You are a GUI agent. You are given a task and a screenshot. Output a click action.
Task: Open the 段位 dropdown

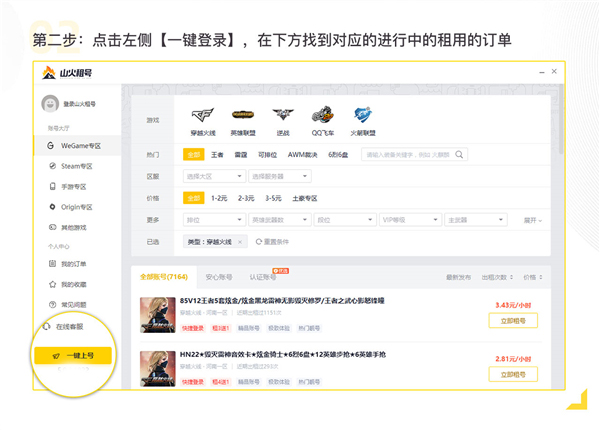coord(345,220)
